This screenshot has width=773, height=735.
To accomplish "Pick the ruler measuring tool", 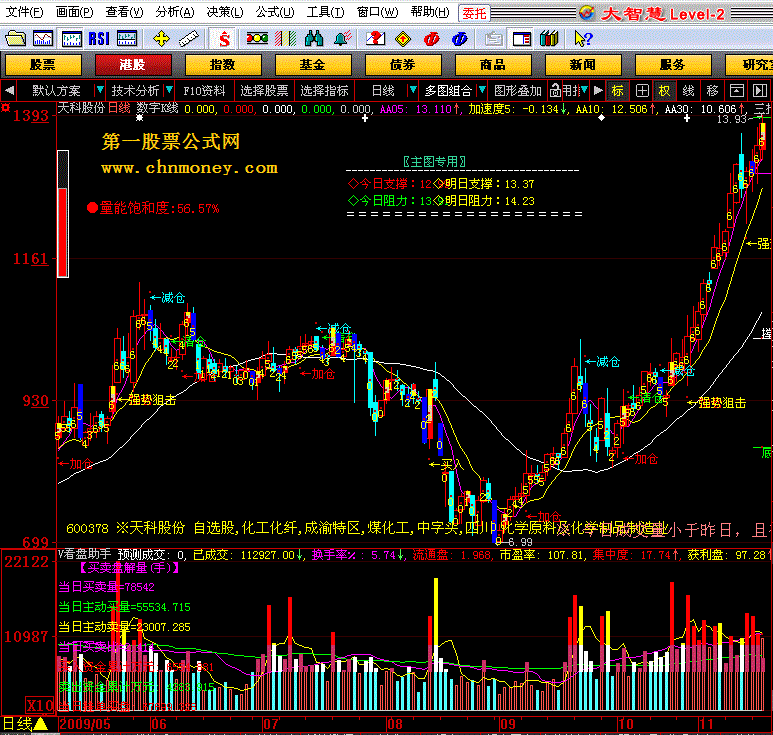I will 188,38.
